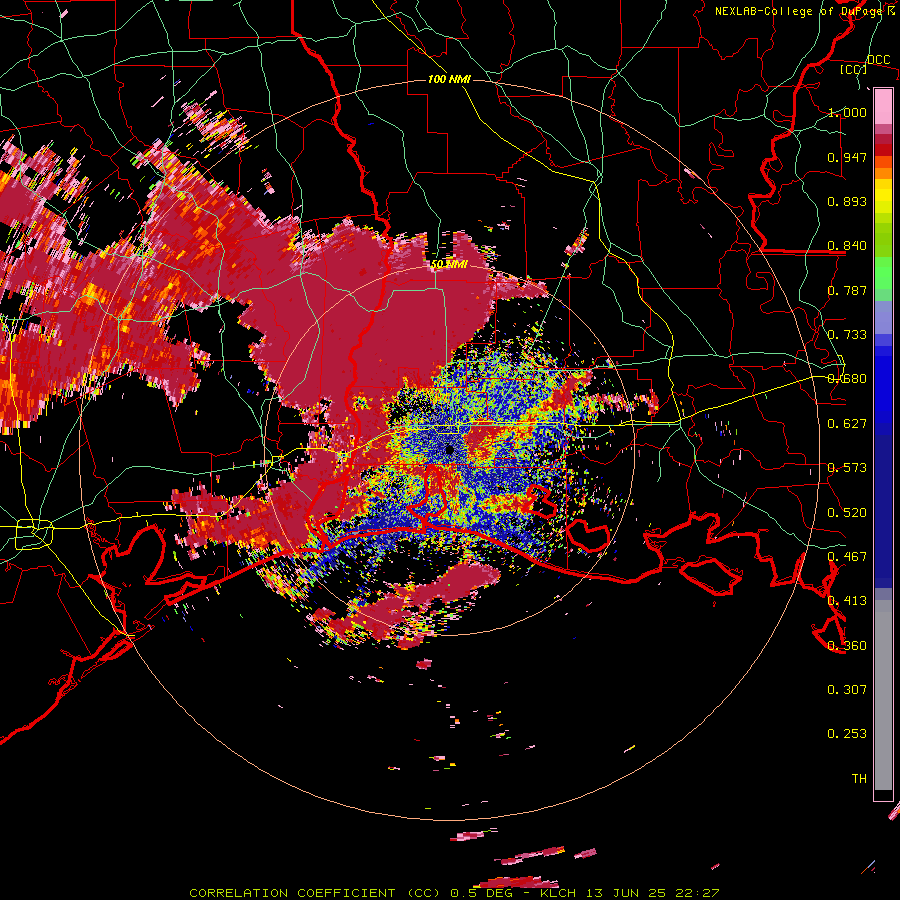This screenshot has width=900, height=900.
Task: Click the yellow band in color bar
Action: point(883,198)
